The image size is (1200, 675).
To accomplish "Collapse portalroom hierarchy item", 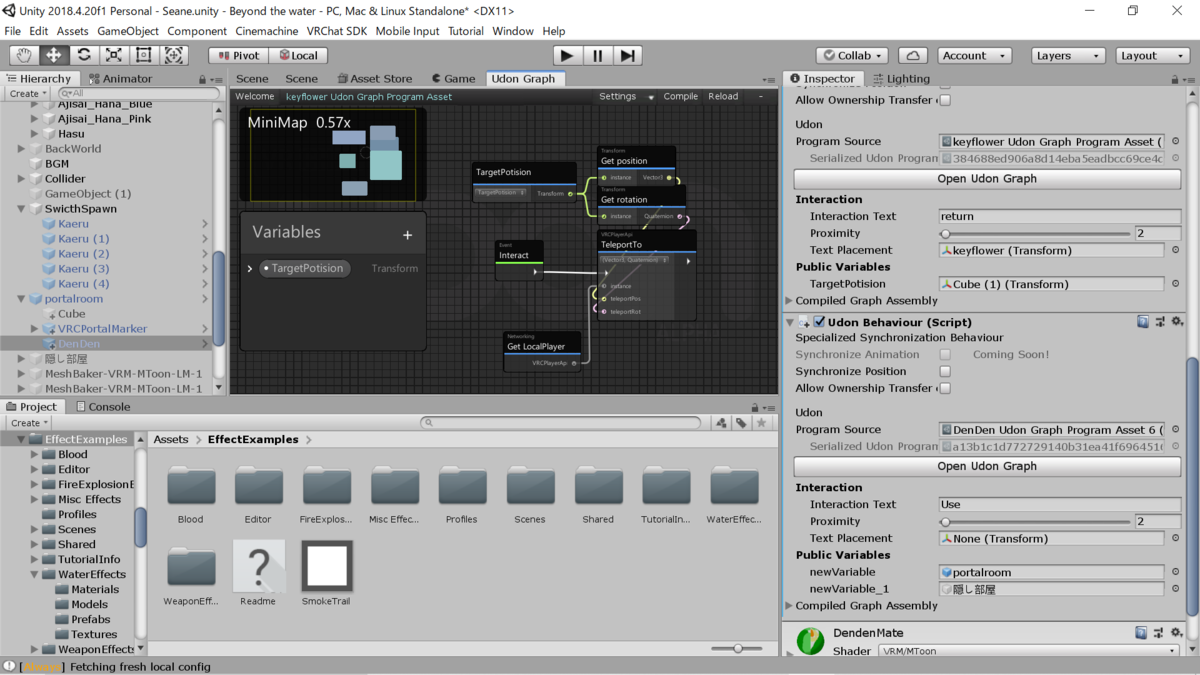I will (22, 299).
